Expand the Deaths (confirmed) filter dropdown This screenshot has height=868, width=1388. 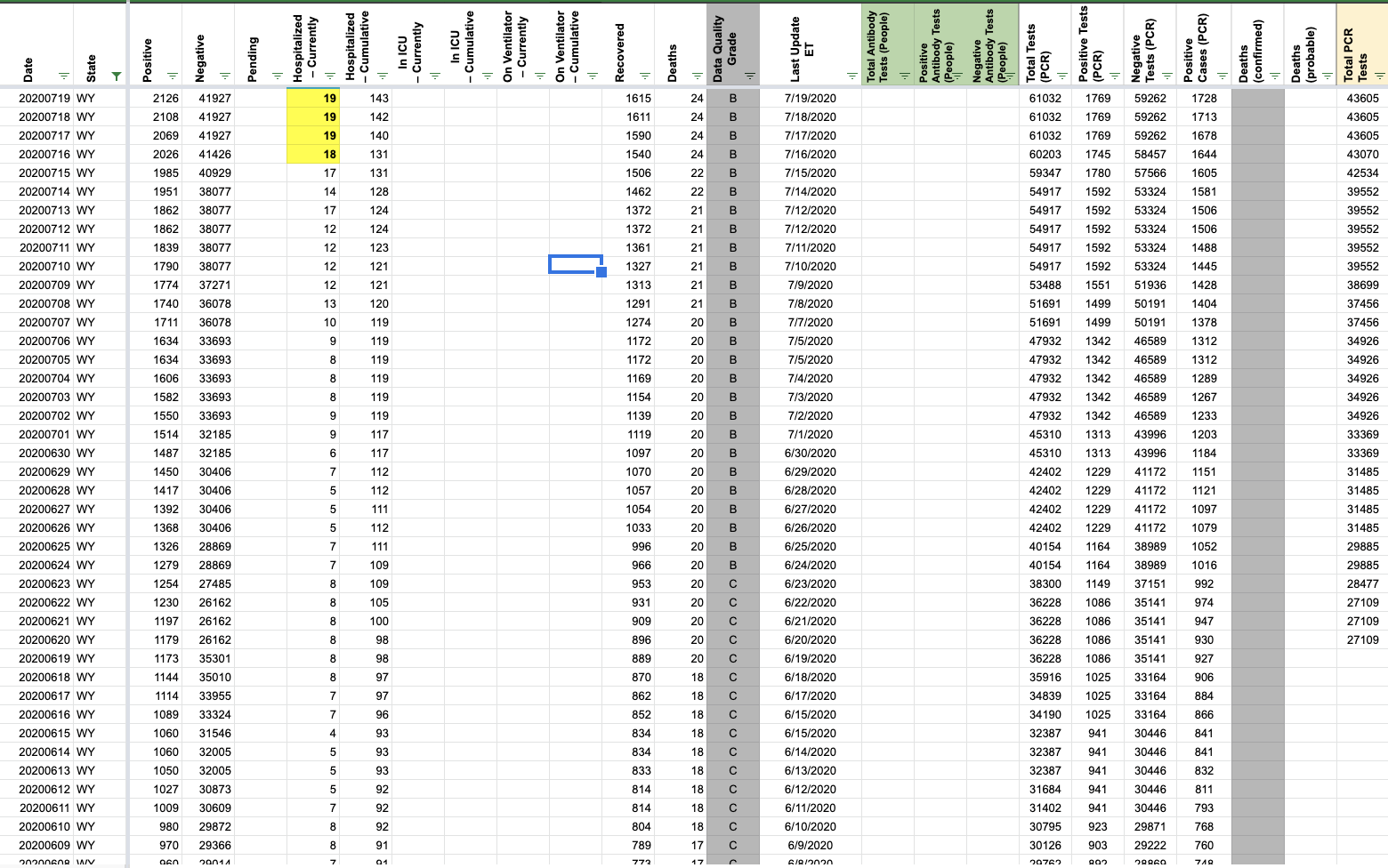1273,76
